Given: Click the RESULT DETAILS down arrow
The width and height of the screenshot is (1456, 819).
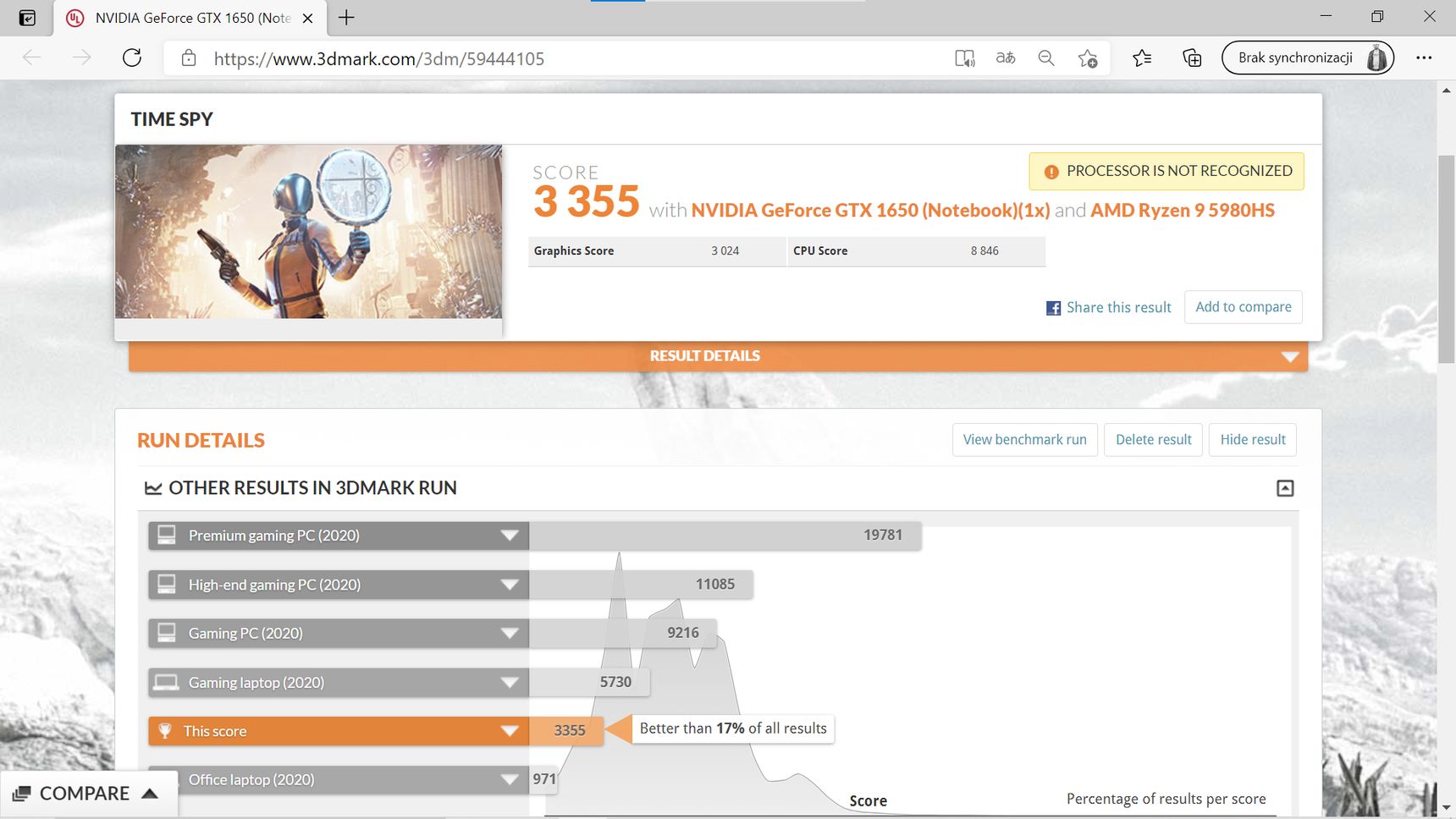Looking at the screenshot, I should pos(1290,357).
